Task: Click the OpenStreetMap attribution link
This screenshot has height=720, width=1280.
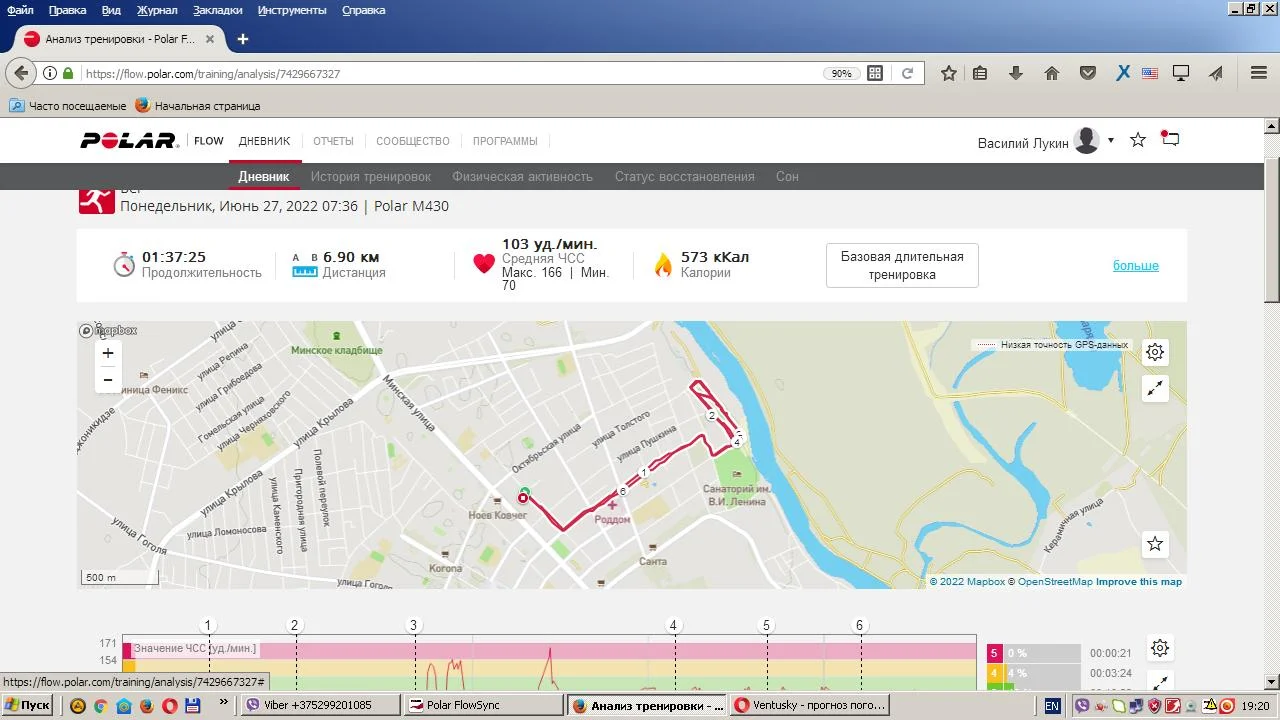Action: click(1055, 582)
